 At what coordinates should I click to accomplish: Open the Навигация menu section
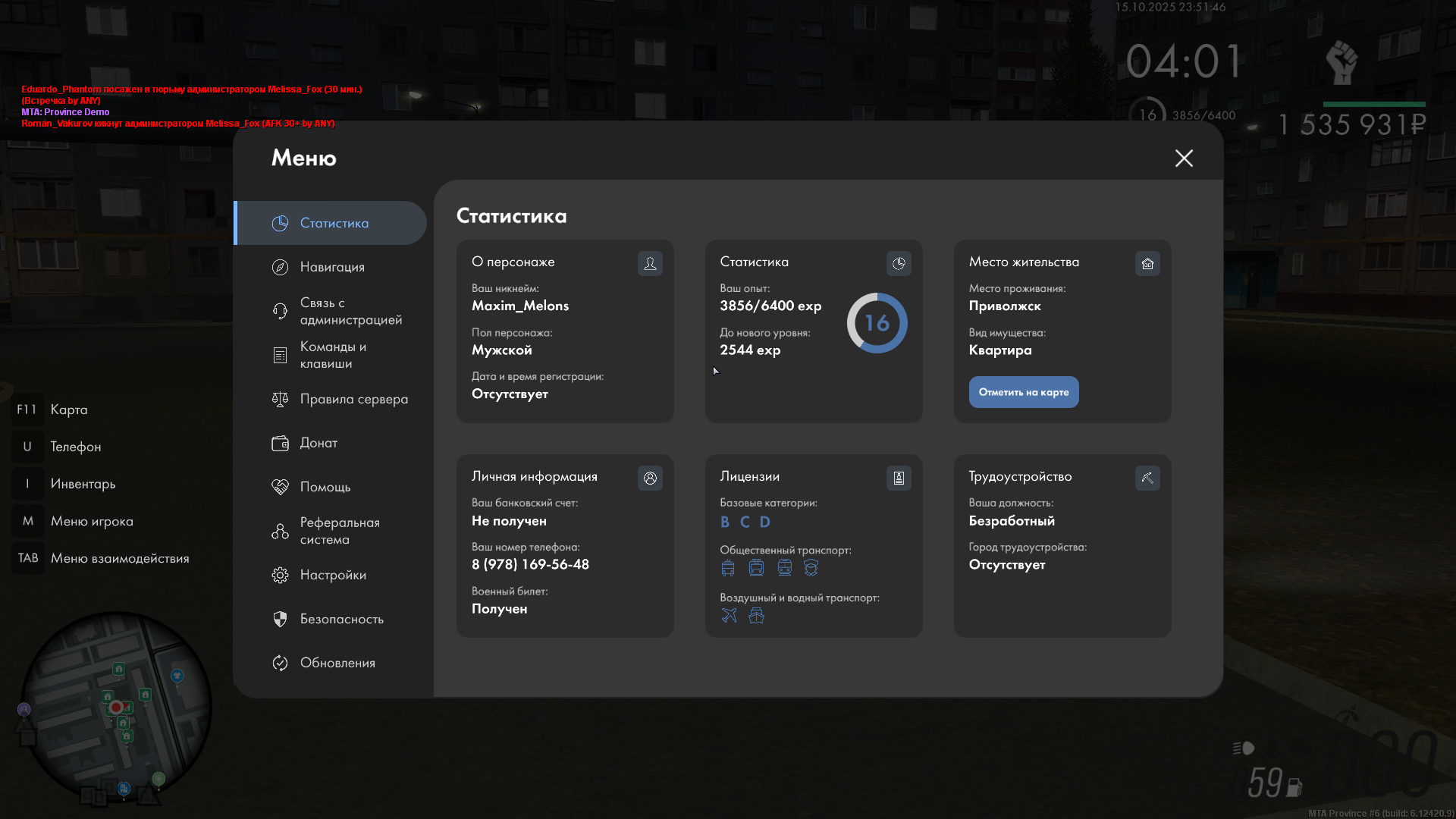pyautogui.click(x=332, y=267)
